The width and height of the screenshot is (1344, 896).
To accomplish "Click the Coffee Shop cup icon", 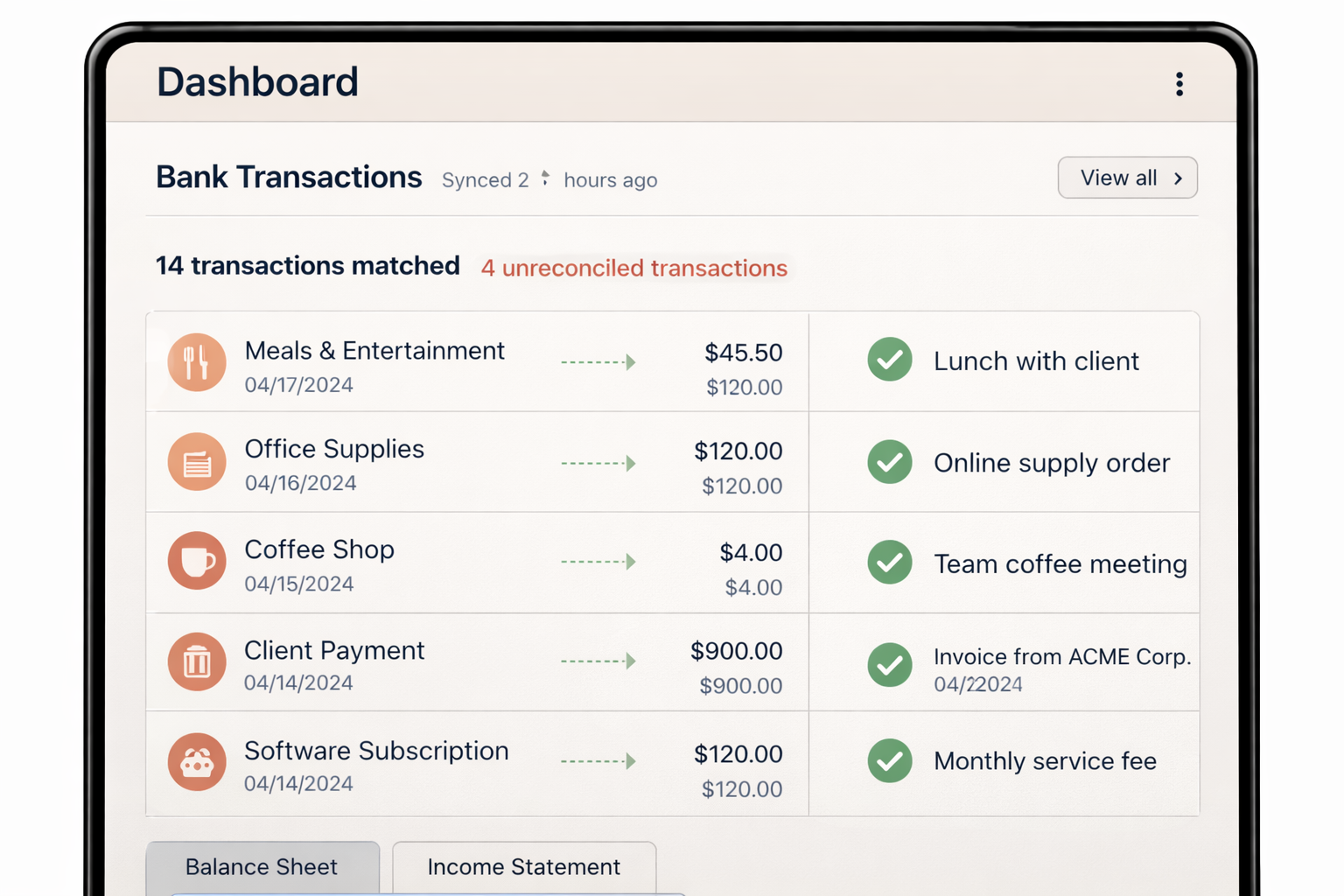I will [x=197, y=561].
